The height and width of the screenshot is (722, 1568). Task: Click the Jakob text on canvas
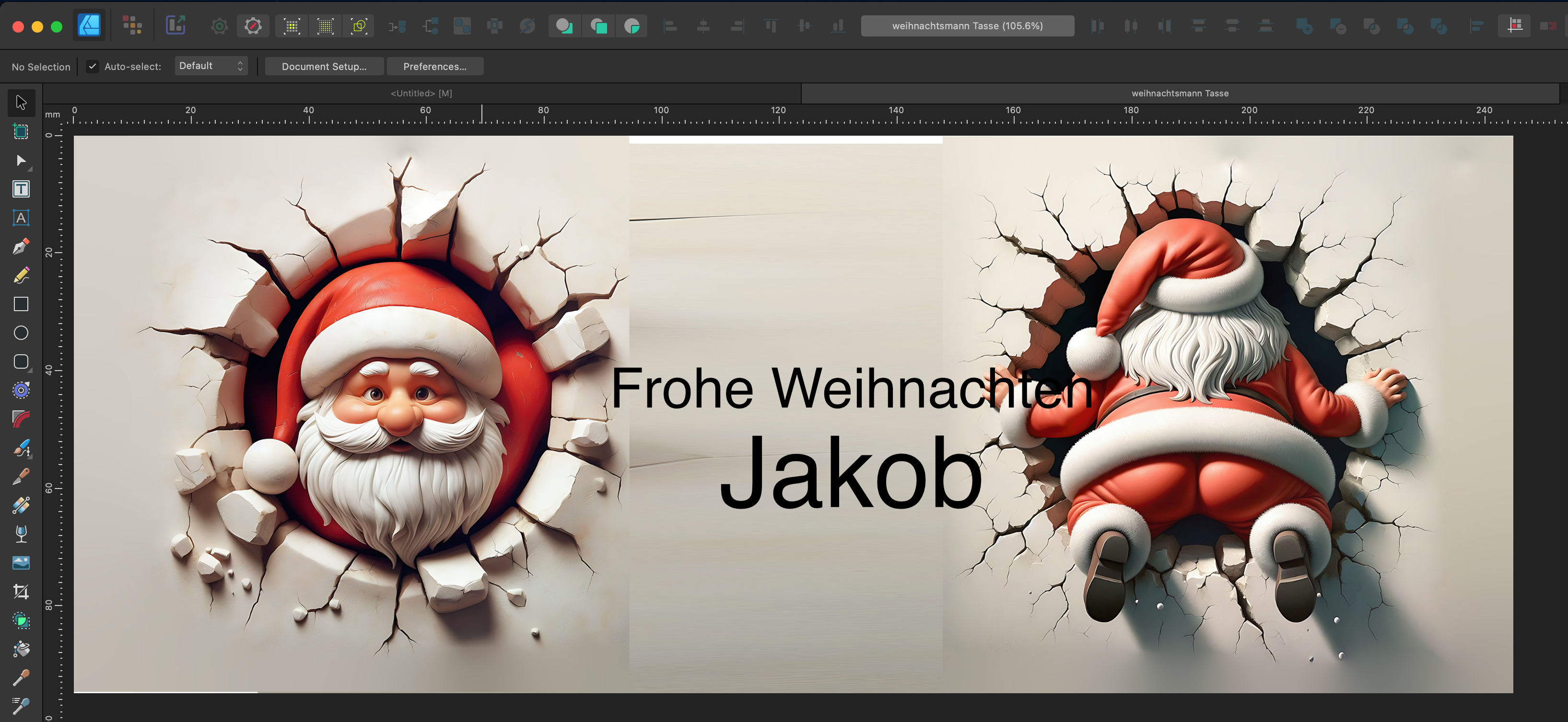pos(850,472)
